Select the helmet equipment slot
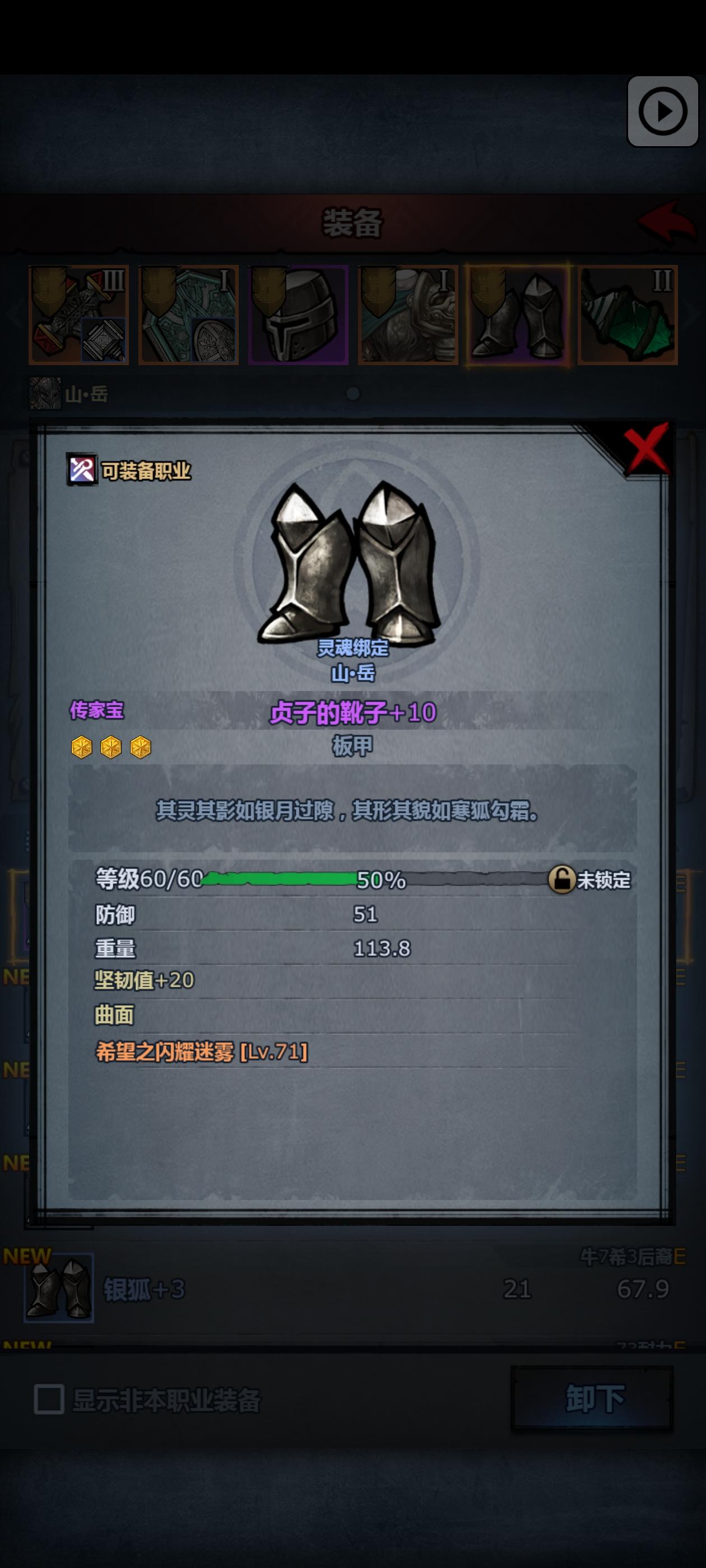The height and width of the screenshot is (1568, 706). pos(298,315)
